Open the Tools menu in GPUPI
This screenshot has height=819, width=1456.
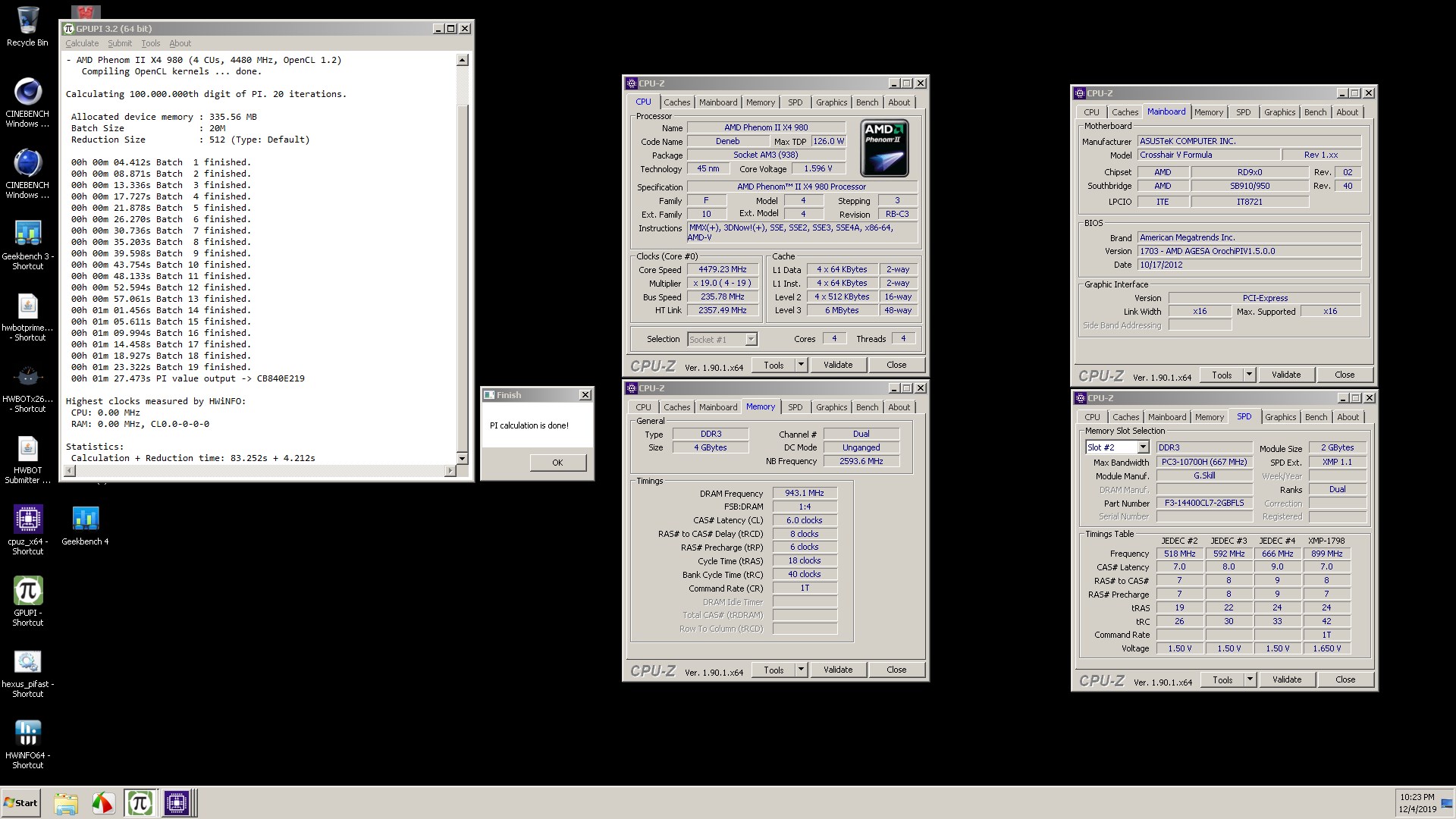coord(151,43)
